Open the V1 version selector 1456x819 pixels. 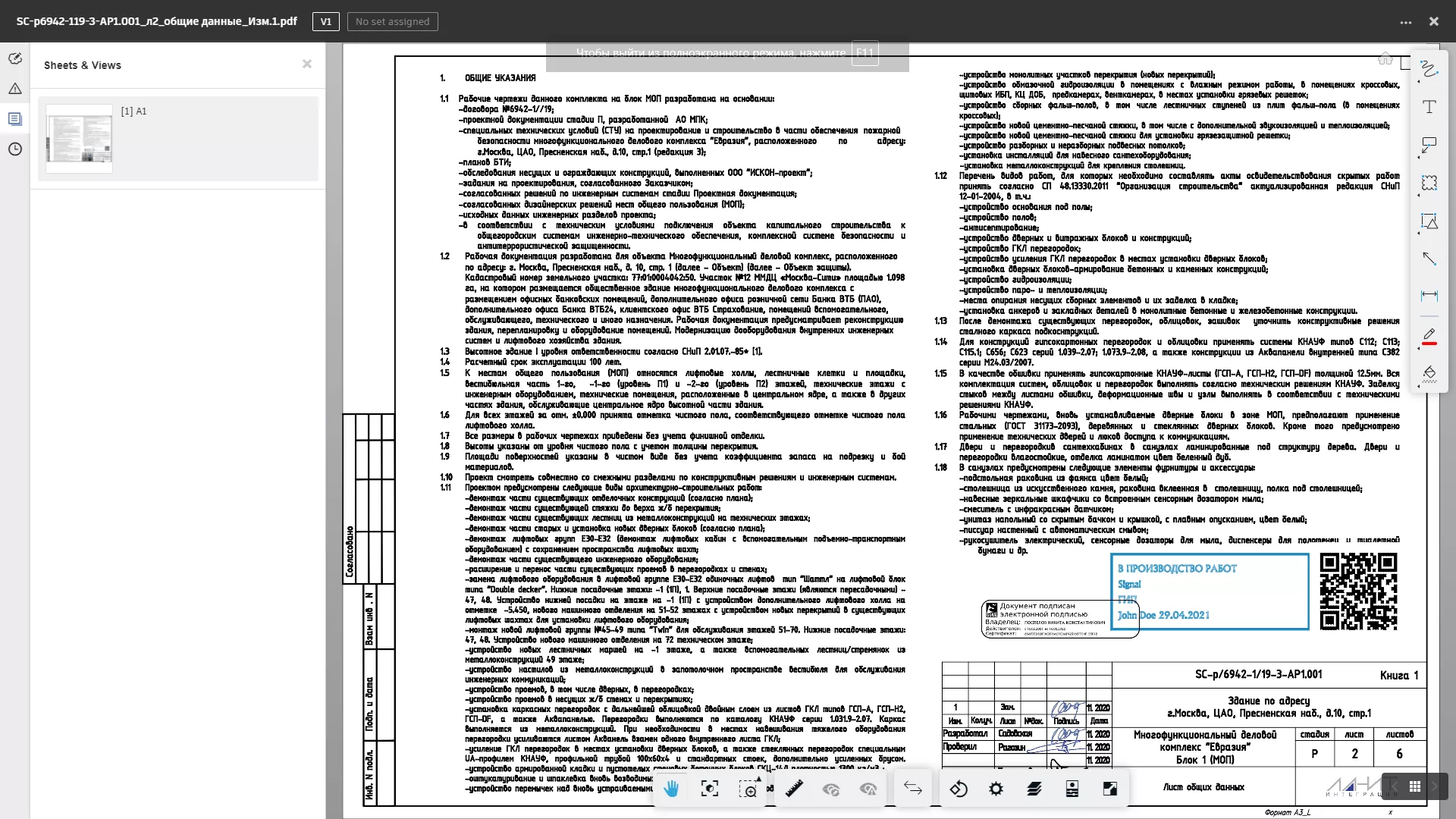(326, 21)
